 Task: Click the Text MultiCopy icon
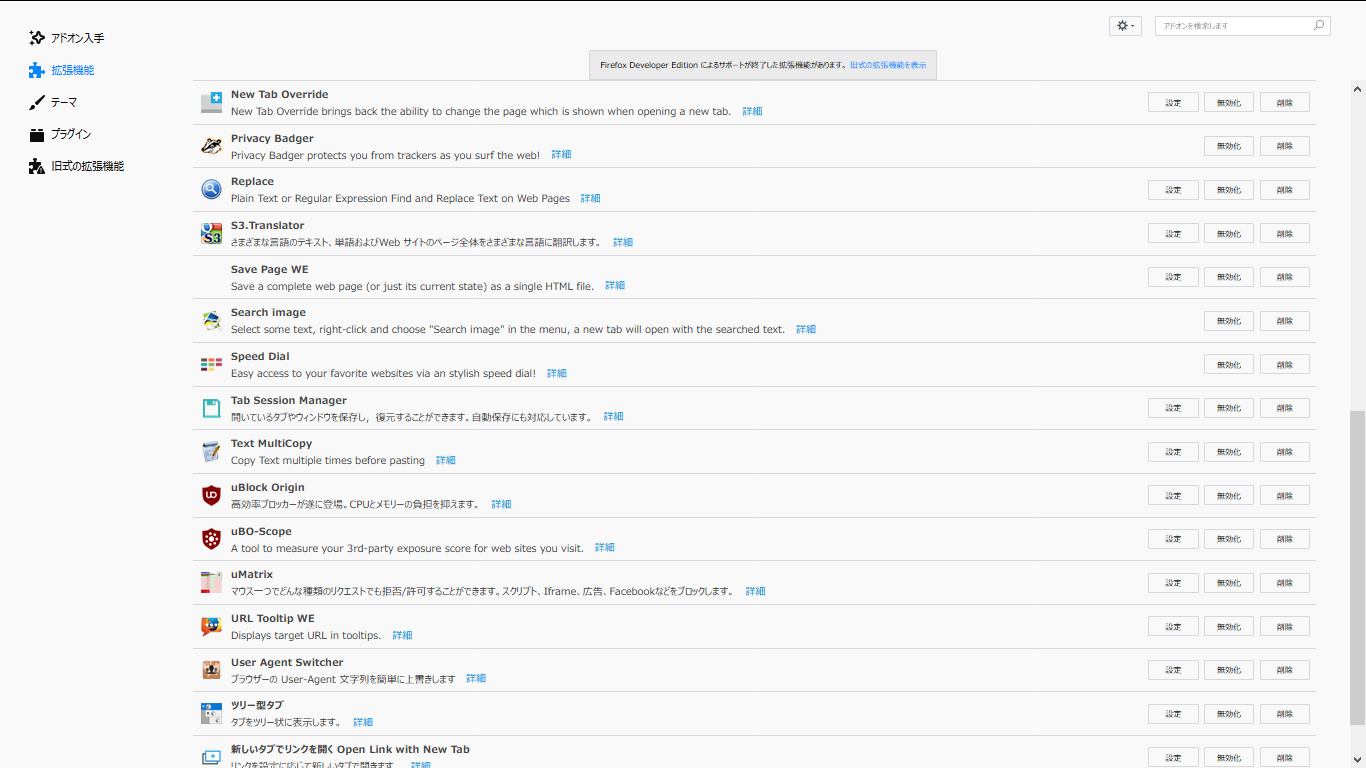pyautogui.click(x=211, y=451)
